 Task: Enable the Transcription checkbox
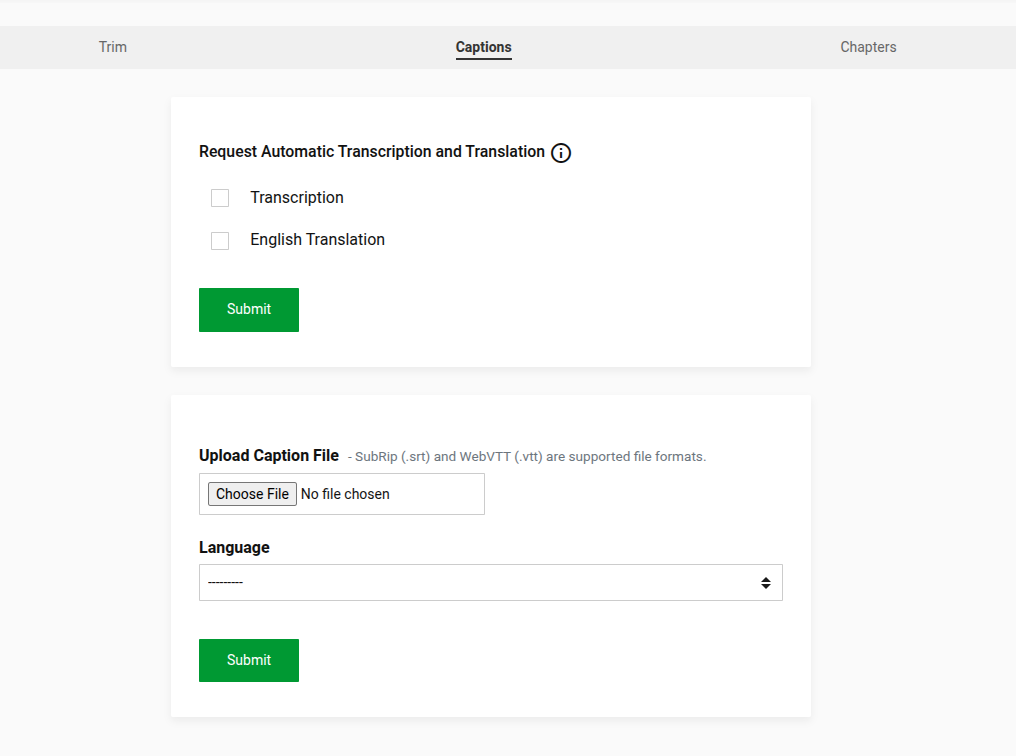220,198
